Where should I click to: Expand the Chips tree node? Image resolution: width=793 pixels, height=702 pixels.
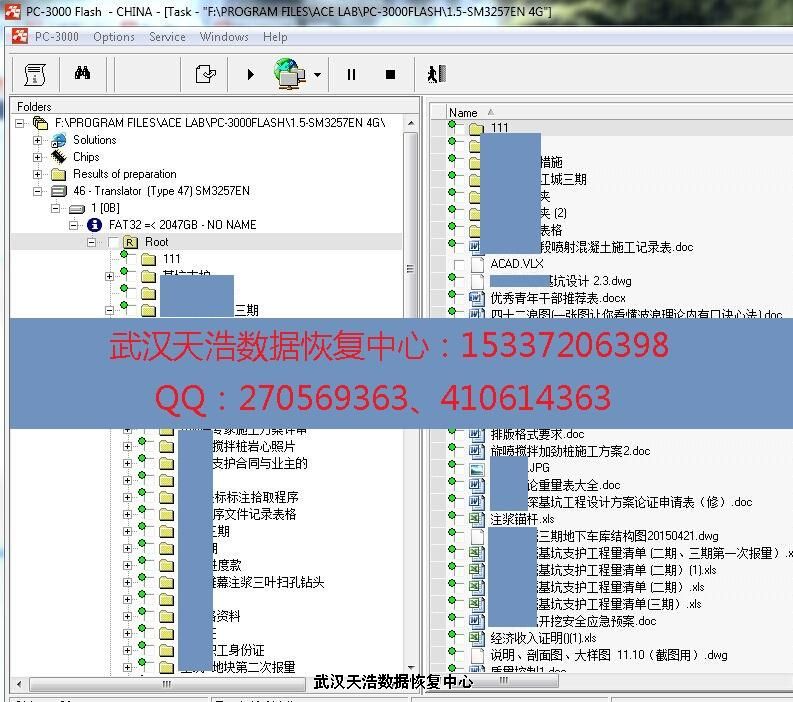38,157
